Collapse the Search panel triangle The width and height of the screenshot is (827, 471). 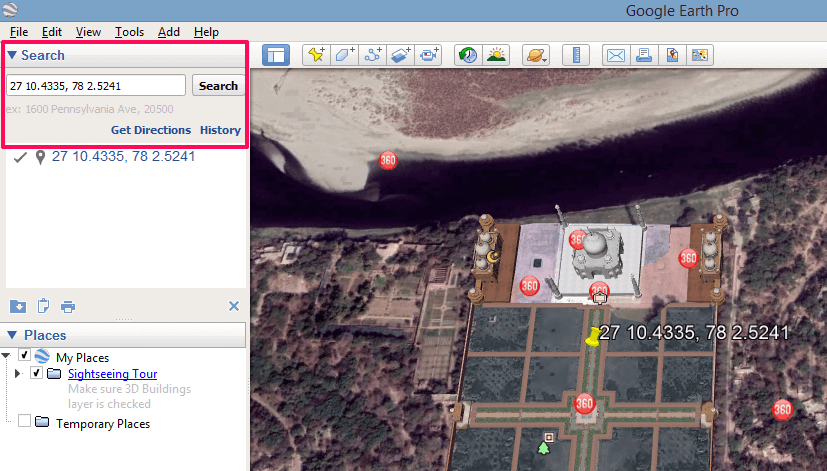(12, 55)
